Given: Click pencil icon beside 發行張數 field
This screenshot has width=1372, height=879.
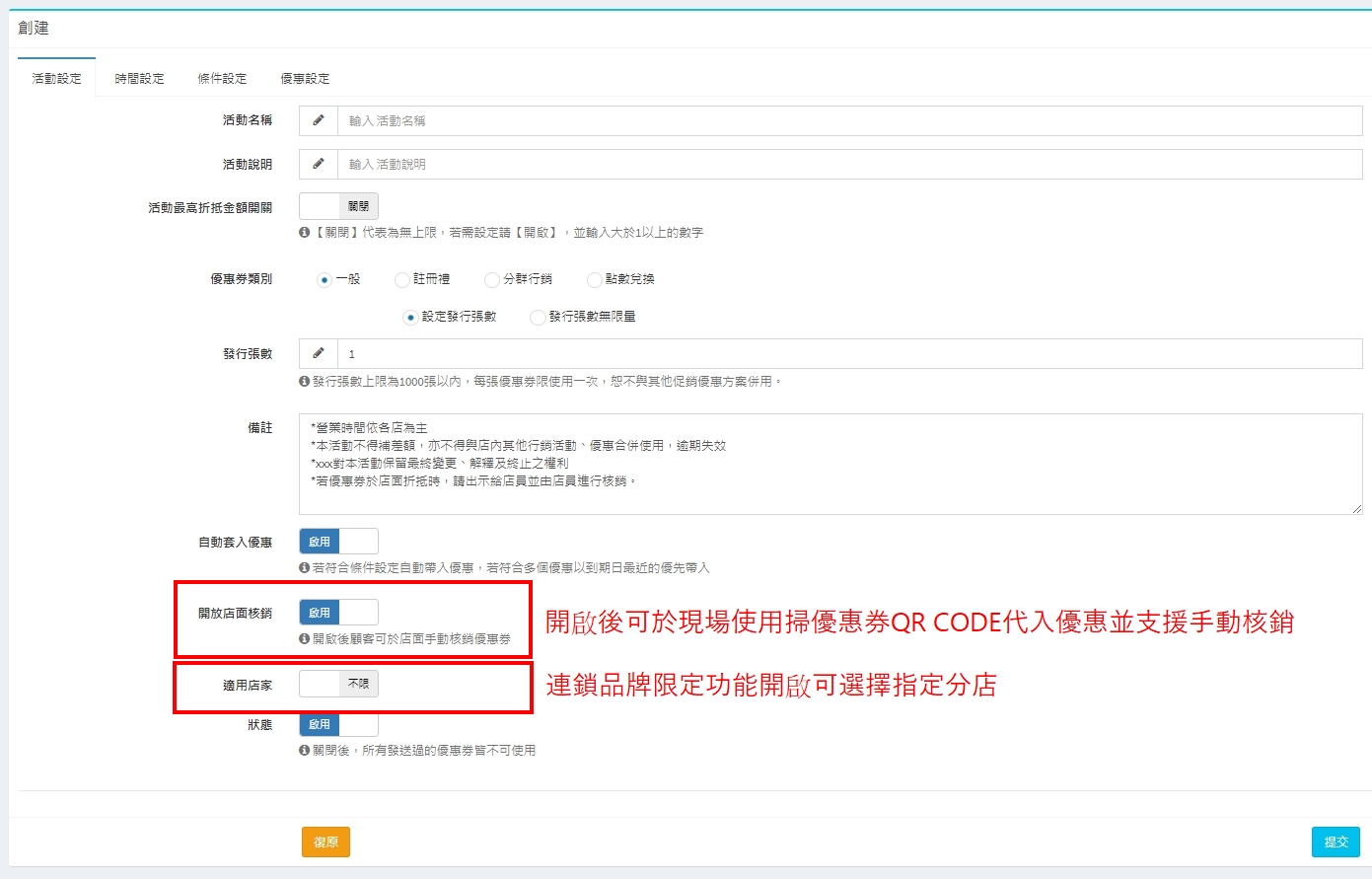Looking at the screenshot, I should point(319,353).
